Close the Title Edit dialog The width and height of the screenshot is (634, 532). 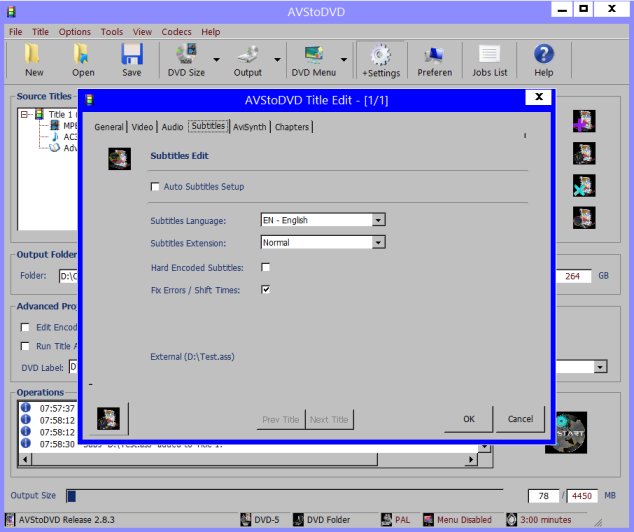click(x=539, y=97)
